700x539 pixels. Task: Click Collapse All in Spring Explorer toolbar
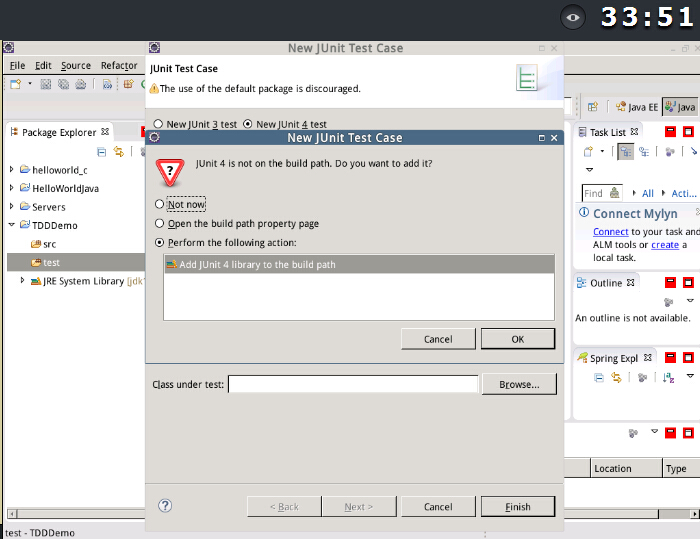(599, 378)
